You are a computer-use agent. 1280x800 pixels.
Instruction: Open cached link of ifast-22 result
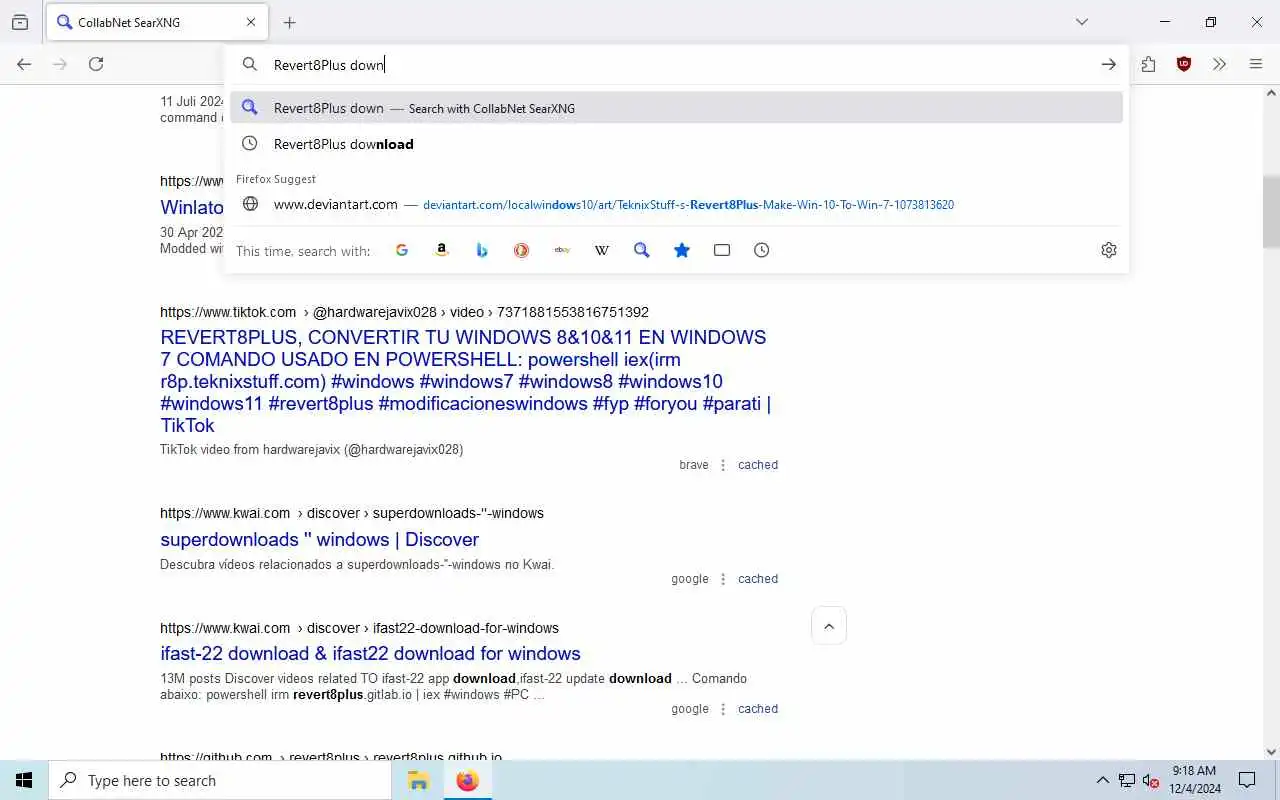pos(758,709)
